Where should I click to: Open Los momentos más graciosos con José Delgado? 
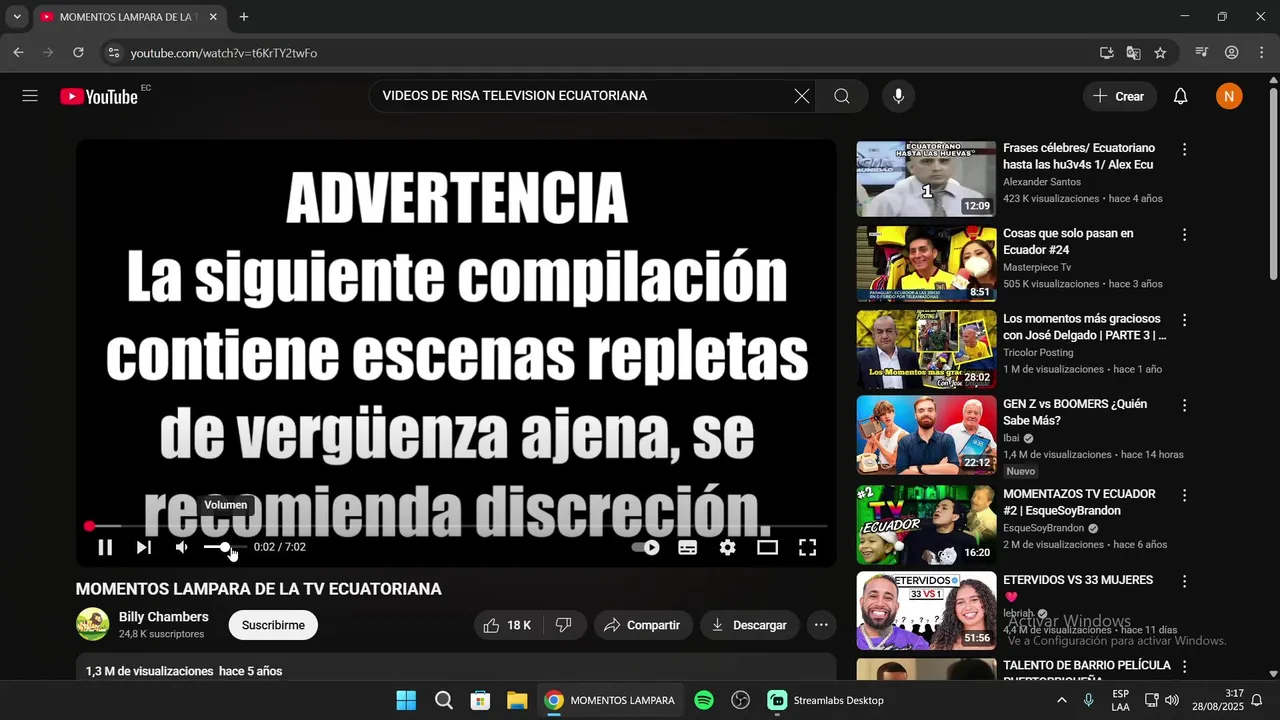(x=1084, y=327)
